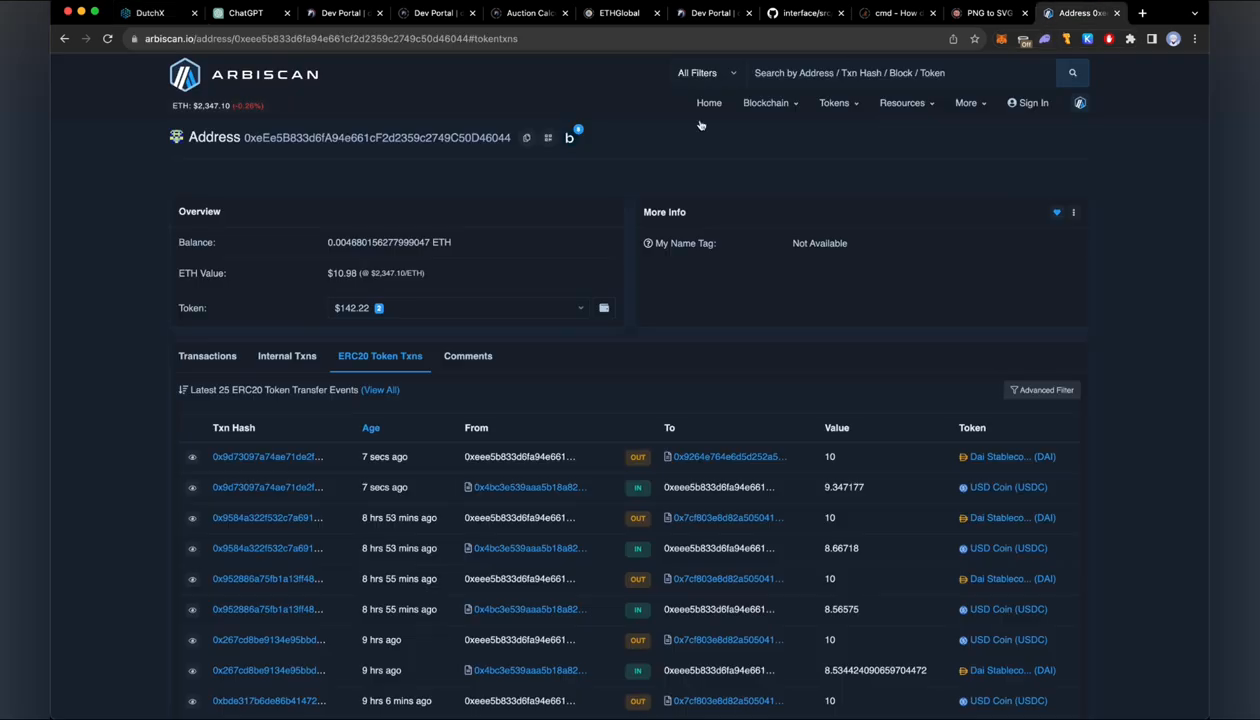Expand the More menu
This screenshot has height=720, width=1260.
click(970, 103)
